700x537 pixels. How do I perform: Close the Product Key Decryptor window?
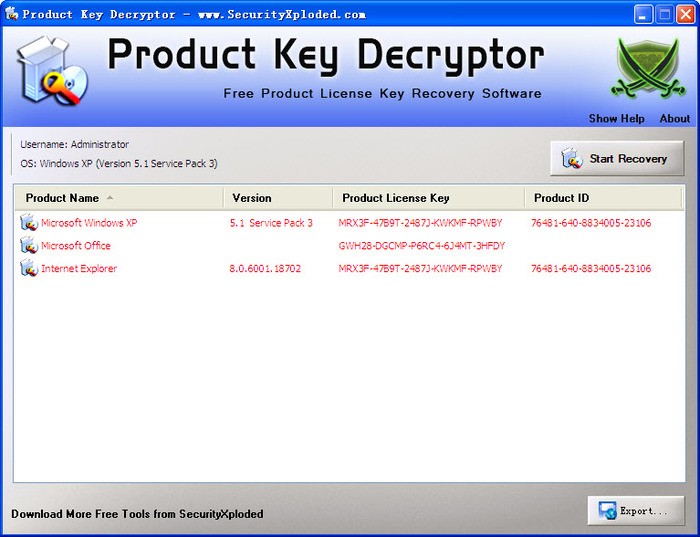[686, 14]
